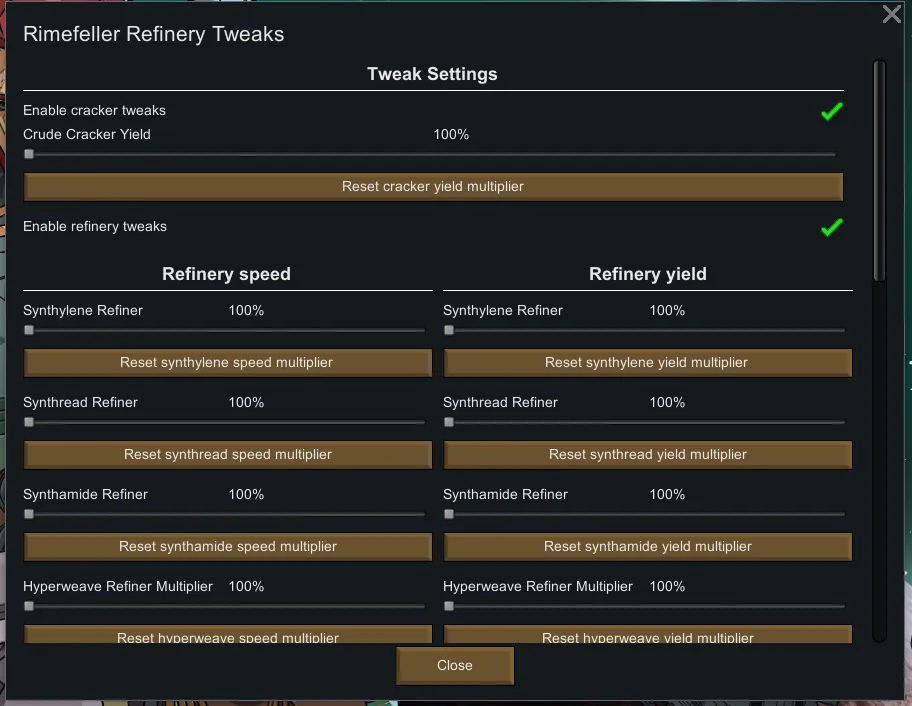Screen dimensions: 912x706
Task: Reset the synthamide yield multiplier
Action: click(647, 547)
